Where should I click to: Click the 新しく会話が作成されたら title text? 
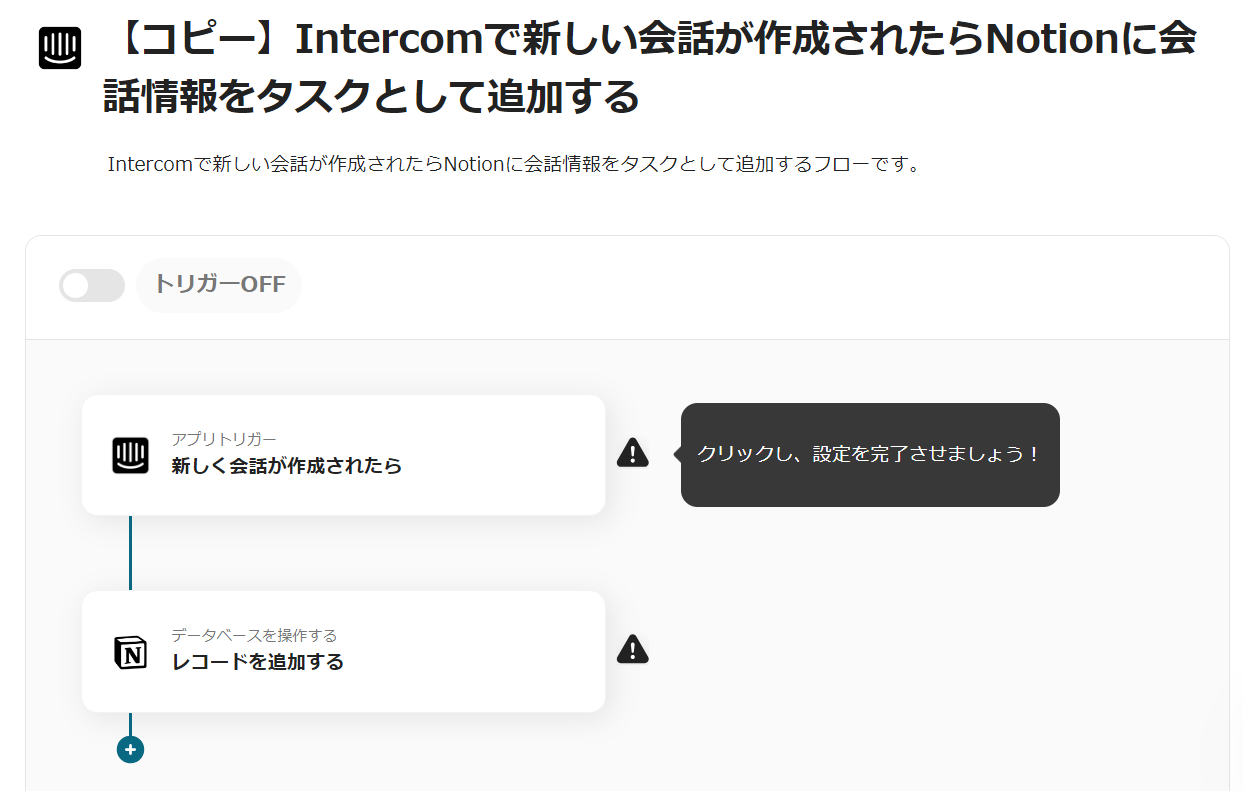pos(286,465)
